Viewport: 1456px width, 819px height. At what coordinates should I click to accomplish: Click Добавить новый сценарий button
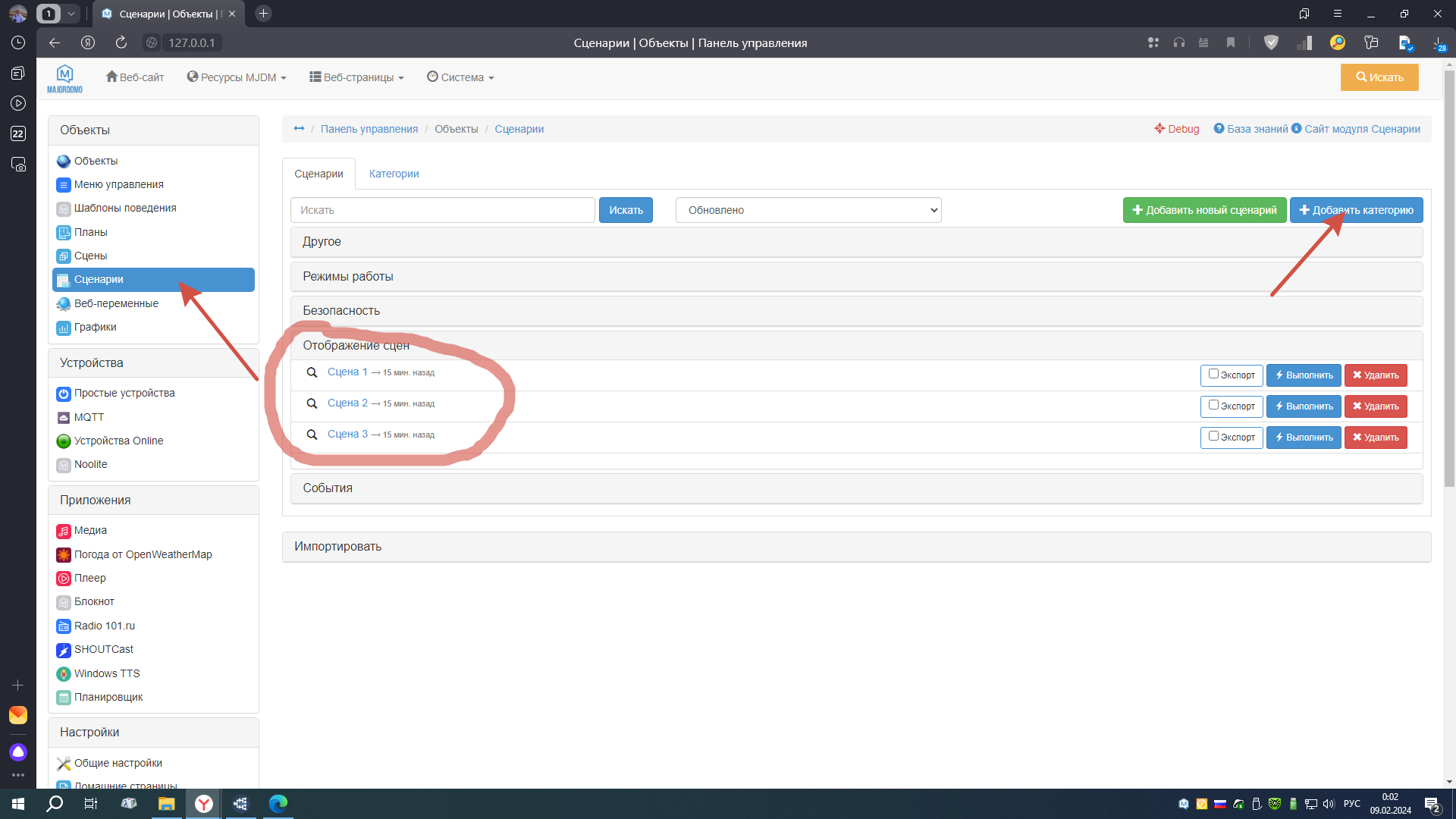[1204, 210]
